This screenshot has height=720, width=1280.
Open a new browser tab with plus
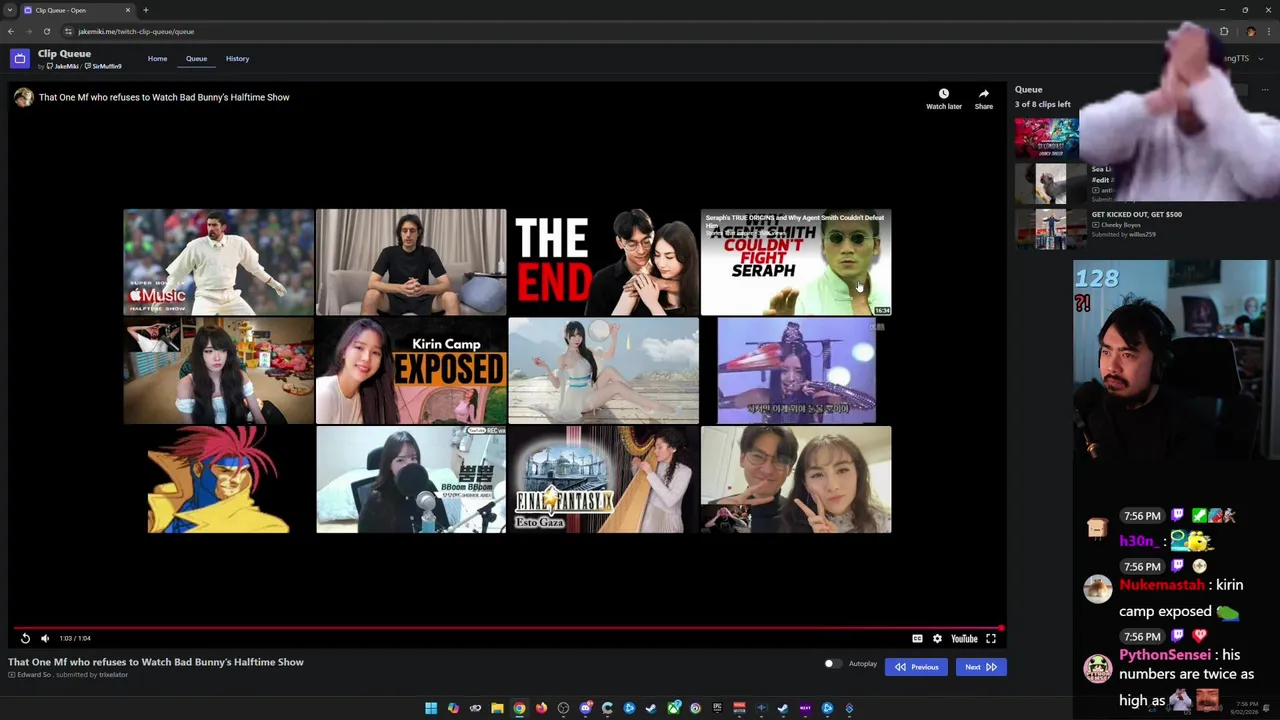(x=145, y=10)
